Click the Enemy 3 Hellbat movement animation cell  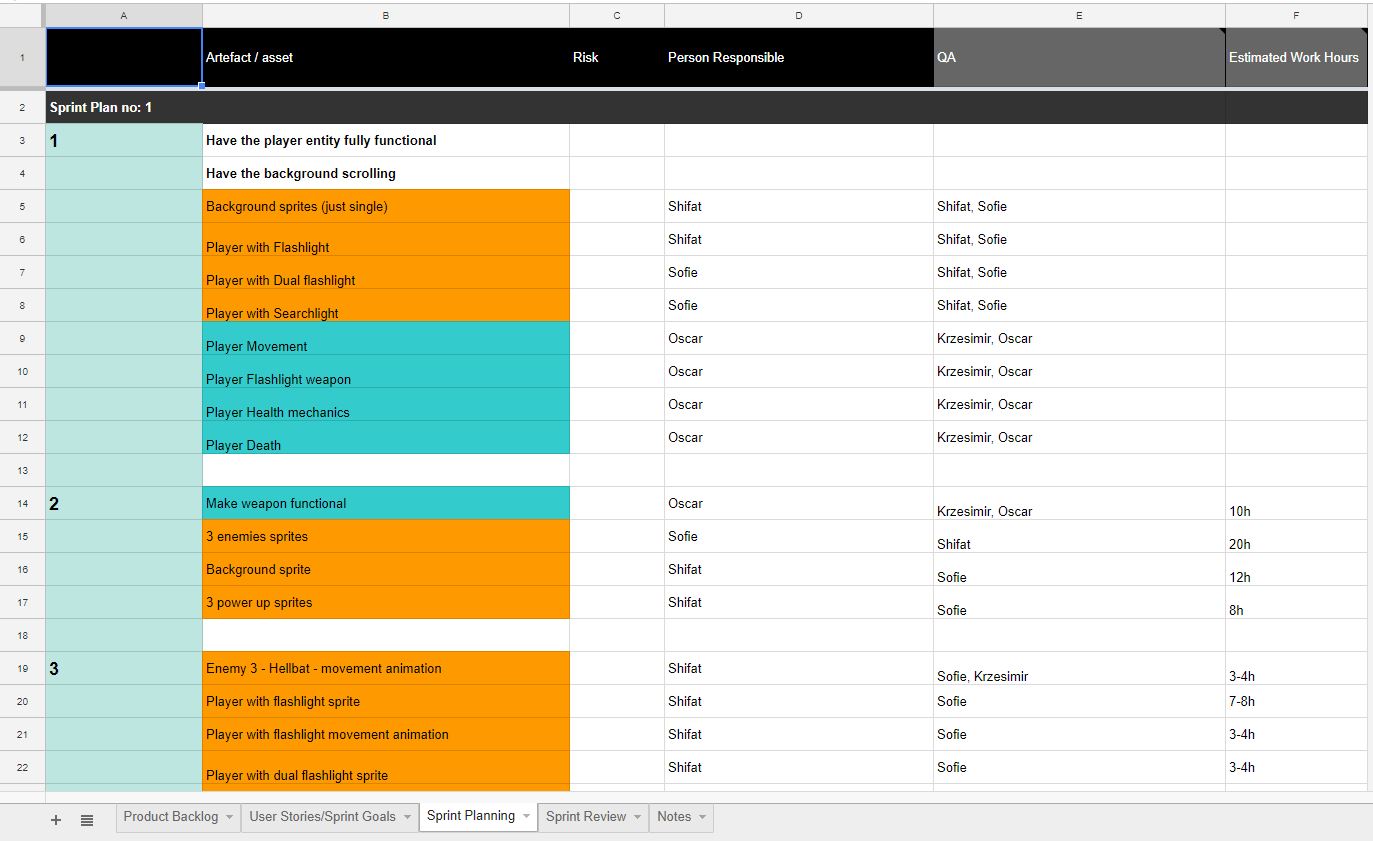point(386,668)
